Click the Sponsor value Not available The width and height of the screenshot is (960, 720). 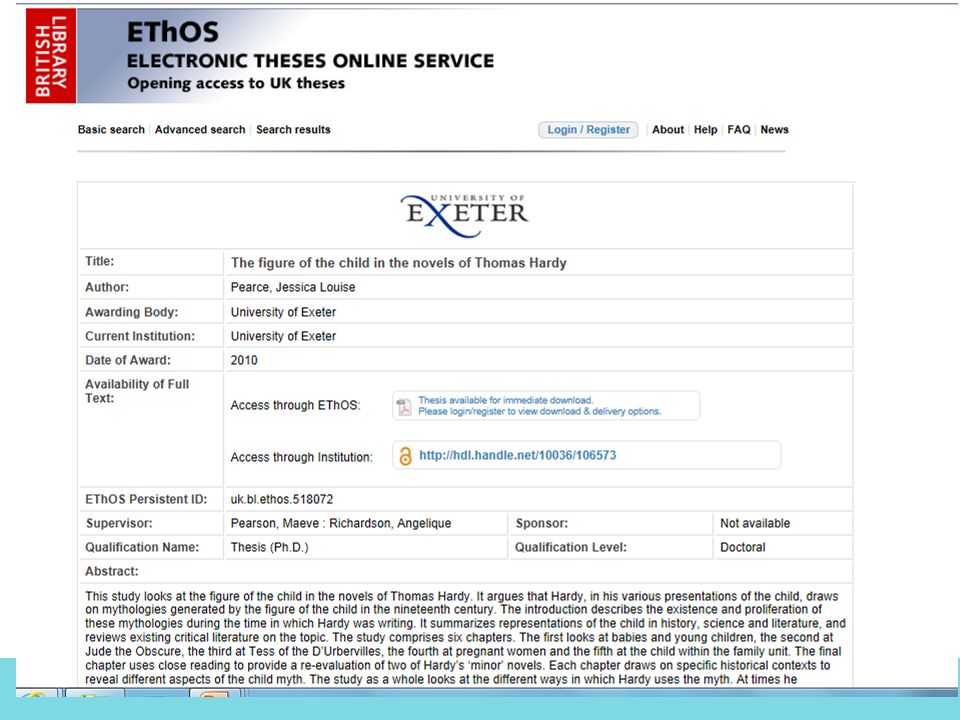pos(755,523)
